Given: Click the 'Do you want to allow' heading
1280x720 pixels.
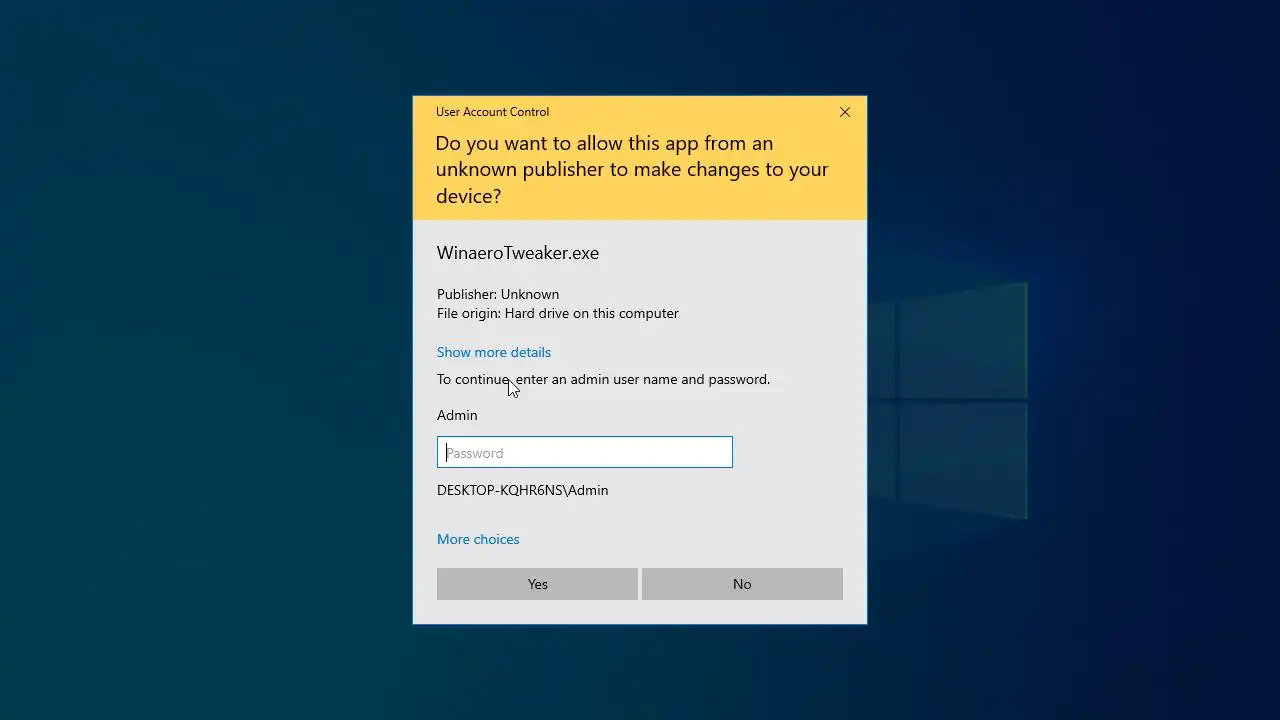Looking at the screenshot, I should pyautogui.click(x=632, y=169).
